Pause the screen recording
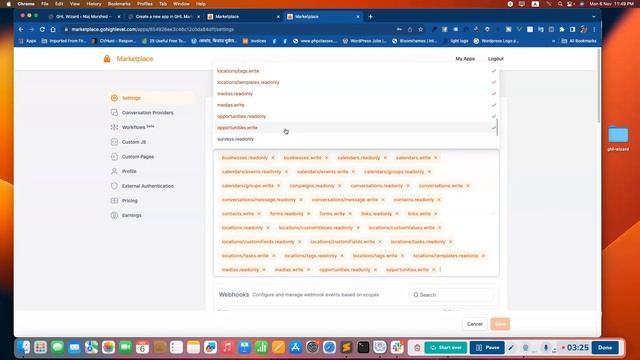 tap(487, 348)
